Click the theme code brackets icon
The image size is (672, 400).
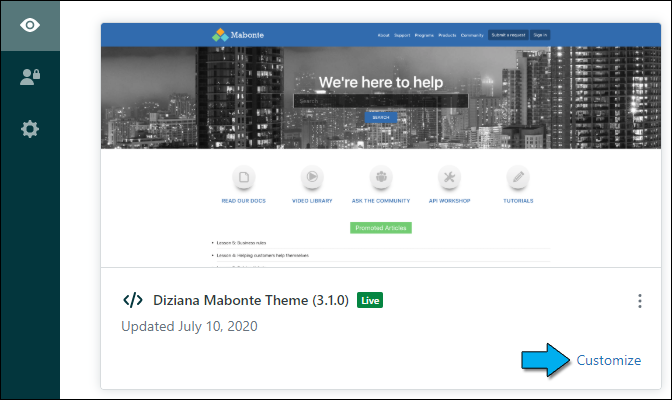pyautogui.click(x=132, y=300)
